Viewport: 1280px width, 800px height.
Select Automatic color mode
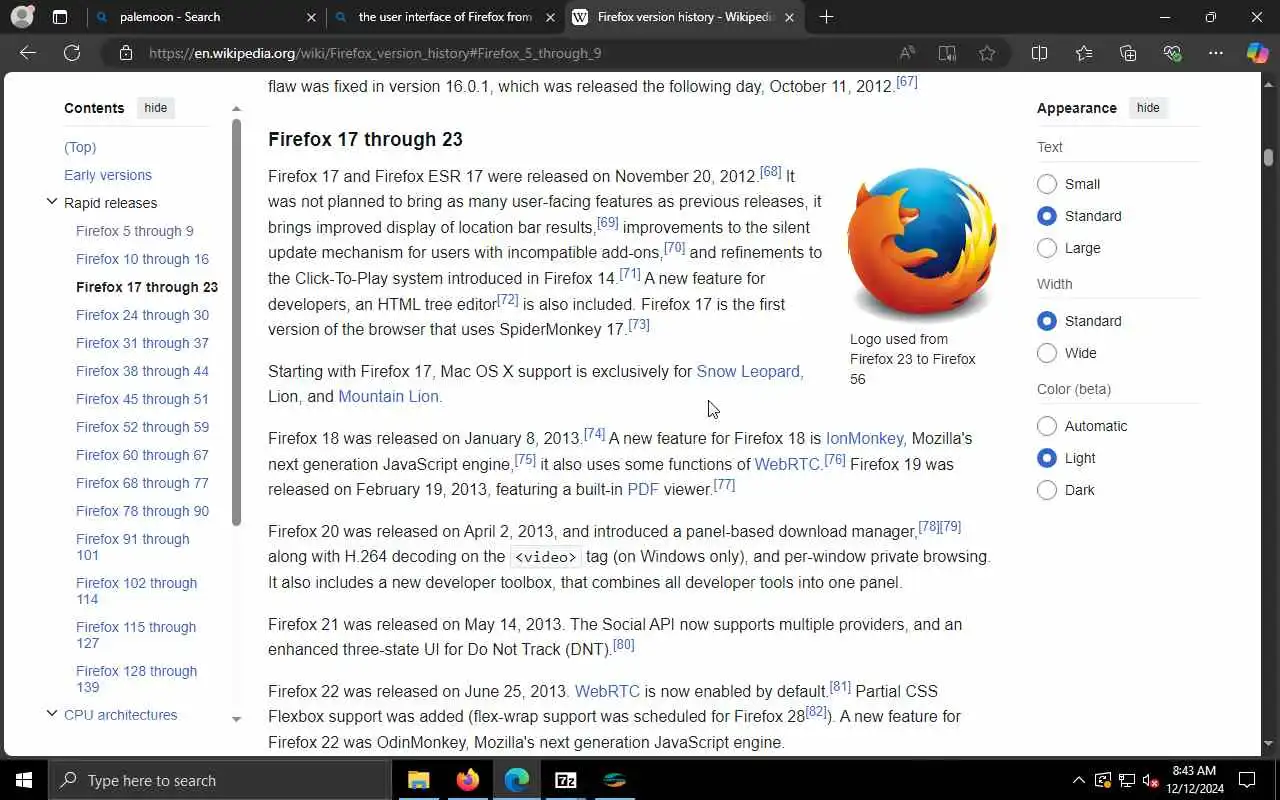(x=1047, y=426)
